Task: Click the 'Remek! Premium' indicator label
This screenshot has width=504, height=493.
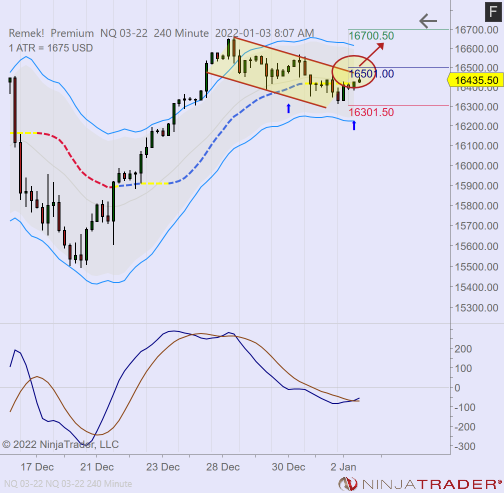Action: pos(51,33)
